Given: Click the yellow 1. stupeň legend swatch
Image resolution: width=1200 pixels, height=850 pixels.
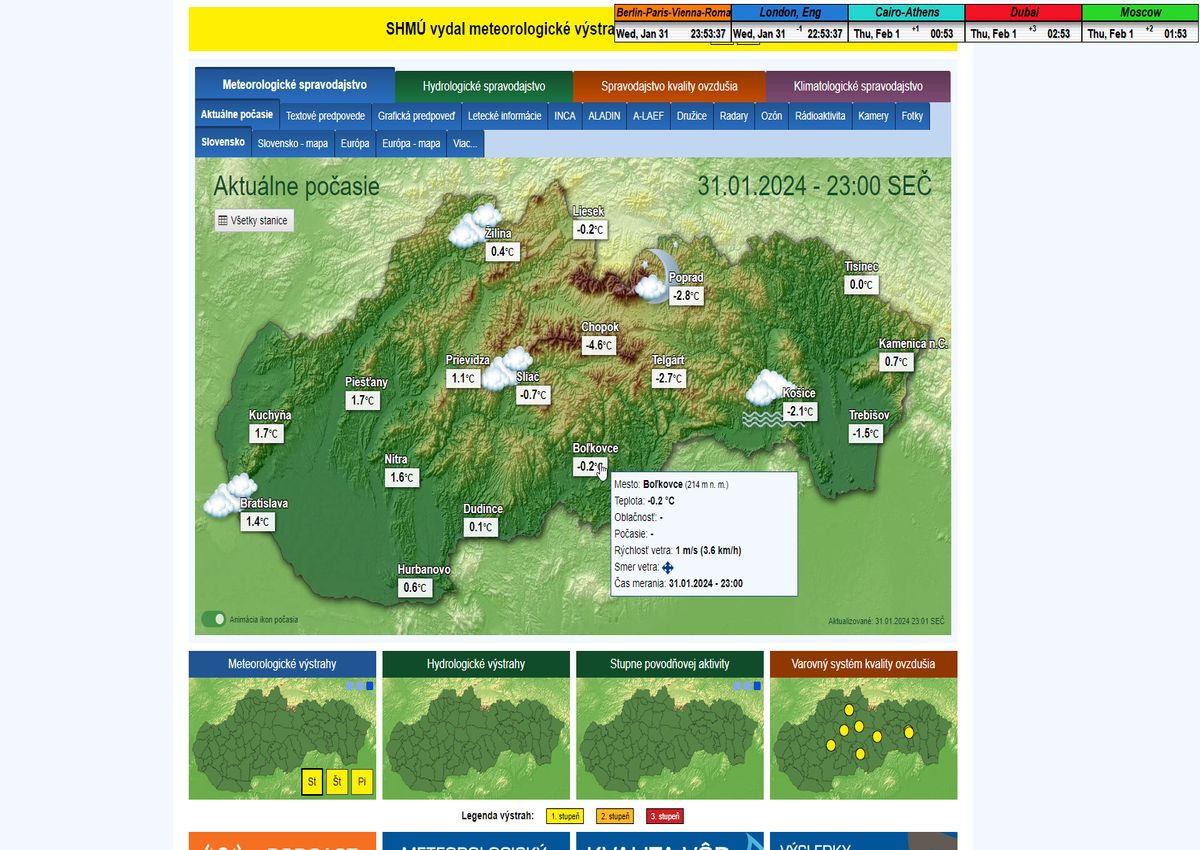Looking at the screenshot, I should click(564, 816).
